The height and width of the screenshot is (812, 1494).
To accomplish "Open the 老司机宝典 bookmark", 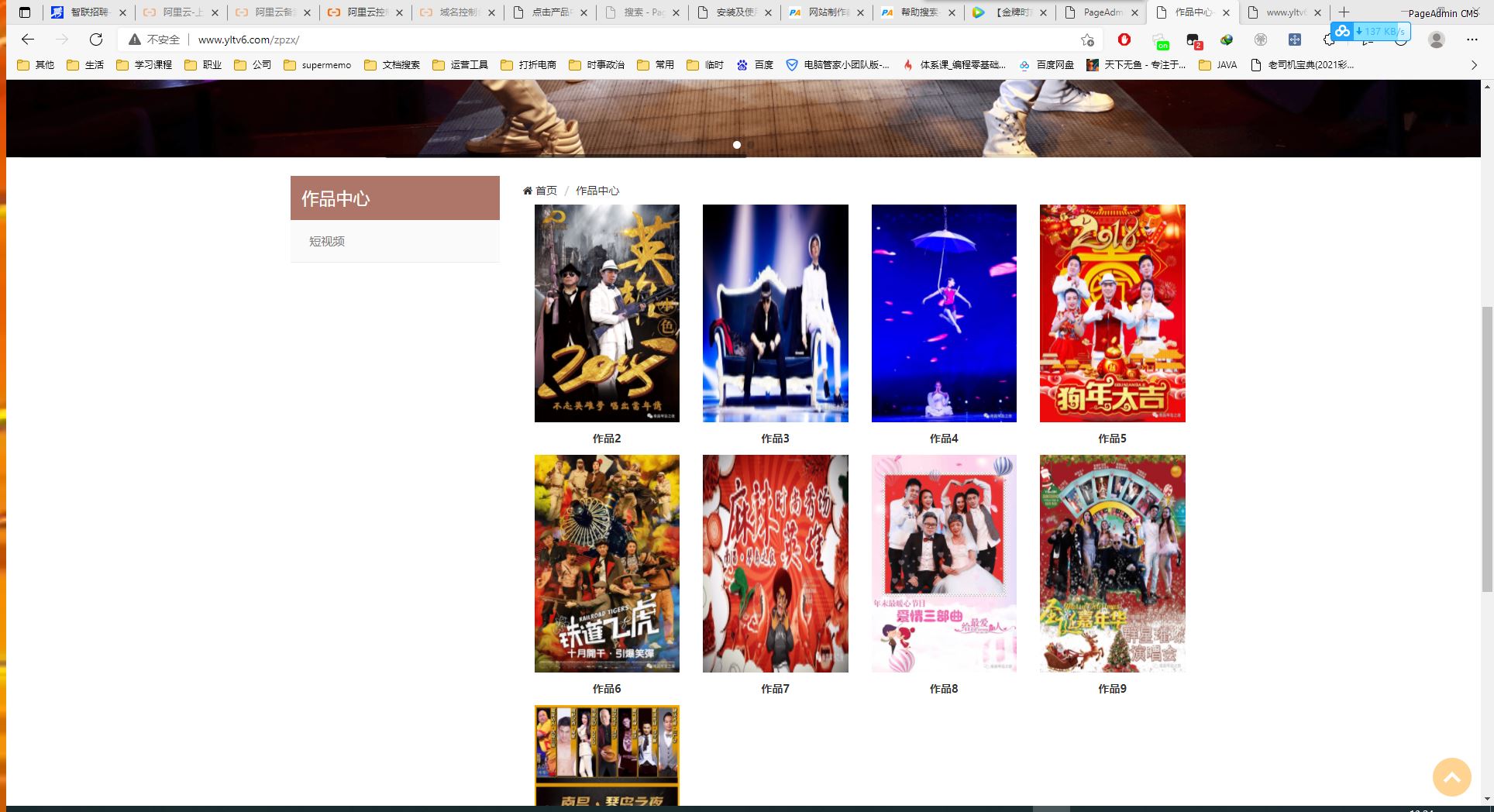I will pos(1302,65).
